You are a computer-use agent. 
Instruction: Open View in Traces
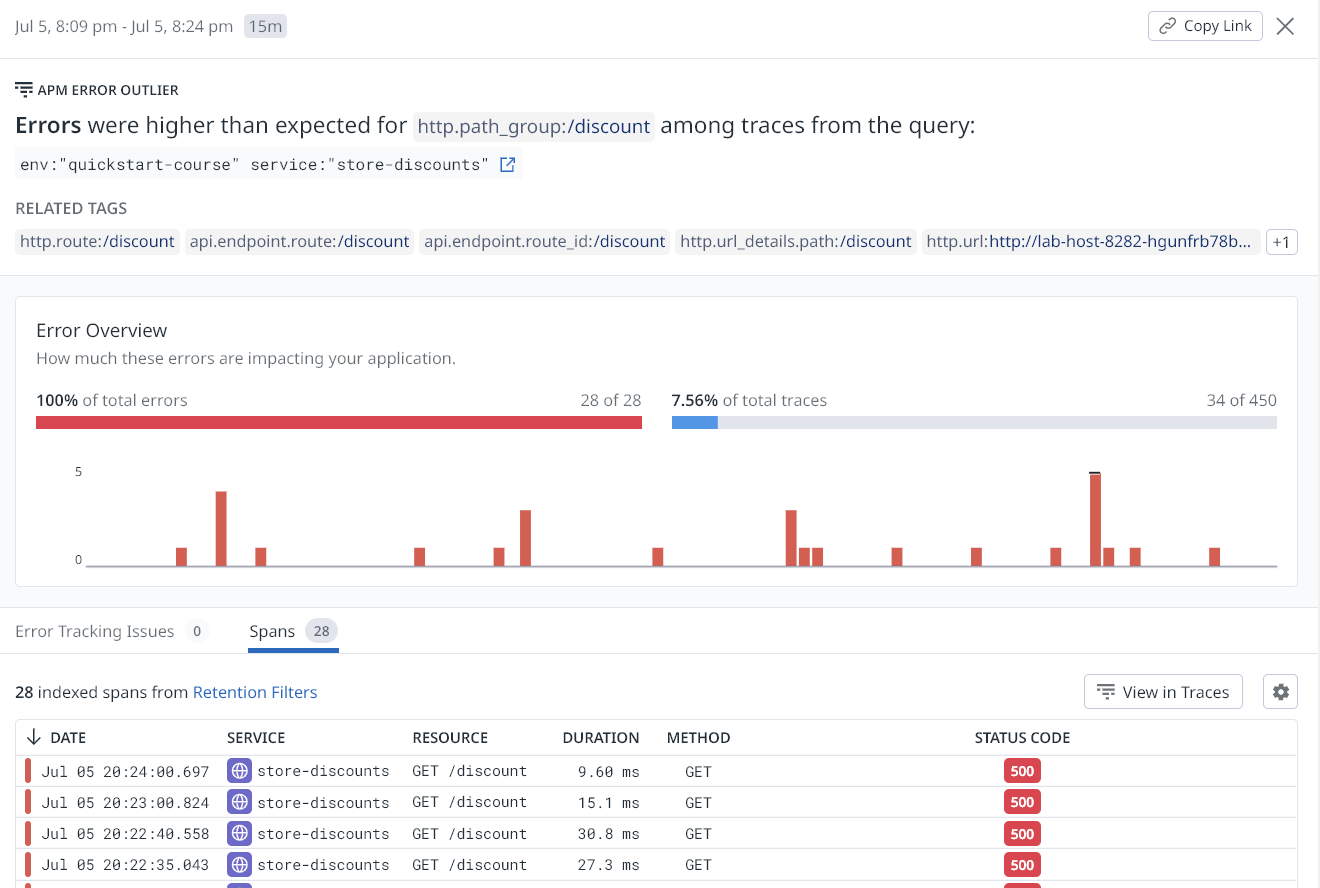pyautogui.click(x=1163, y=692)
